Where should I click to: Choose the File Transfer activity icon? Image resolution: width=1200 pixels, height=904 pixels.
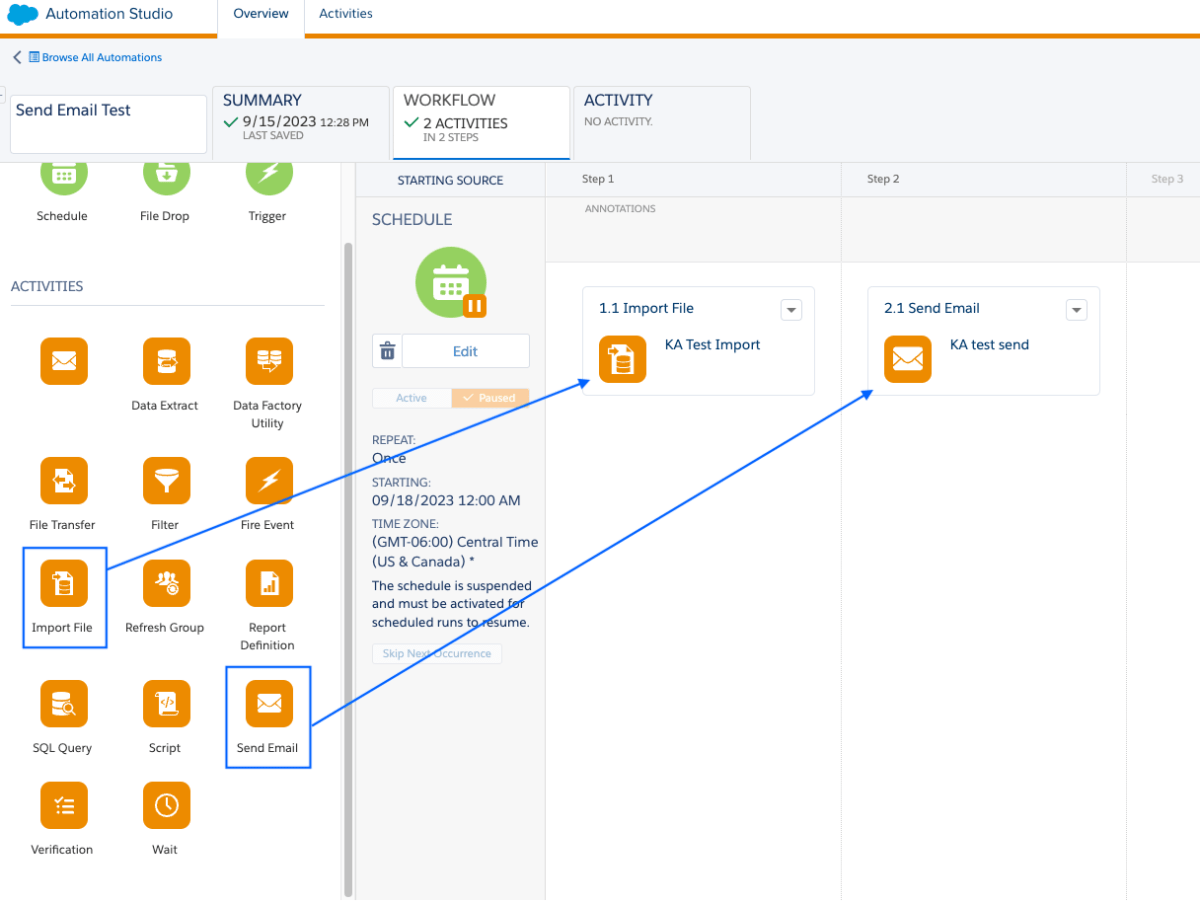pos(64,481)
